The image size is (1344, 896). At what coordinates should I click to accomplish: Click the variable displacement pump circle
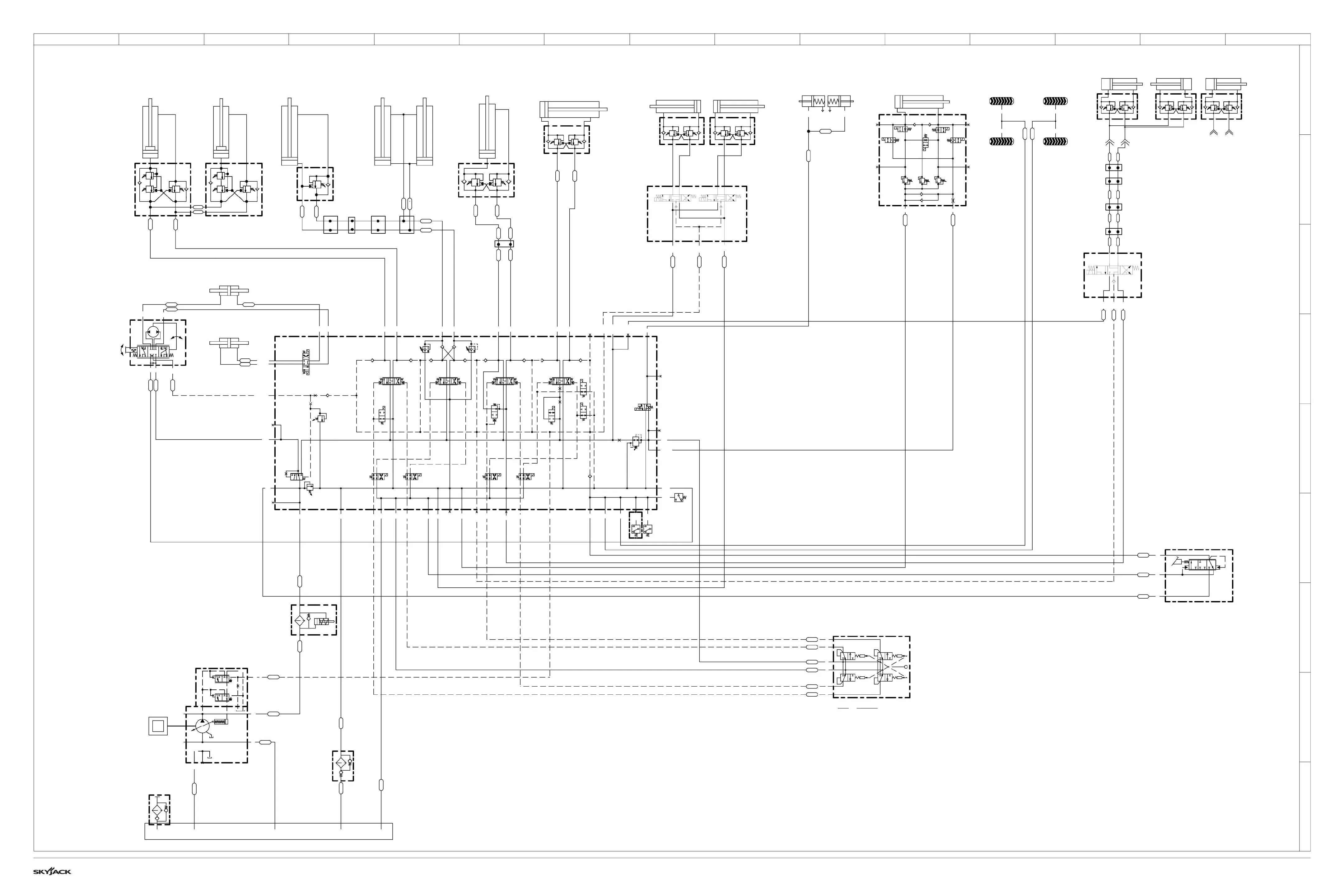coord(202,726)
